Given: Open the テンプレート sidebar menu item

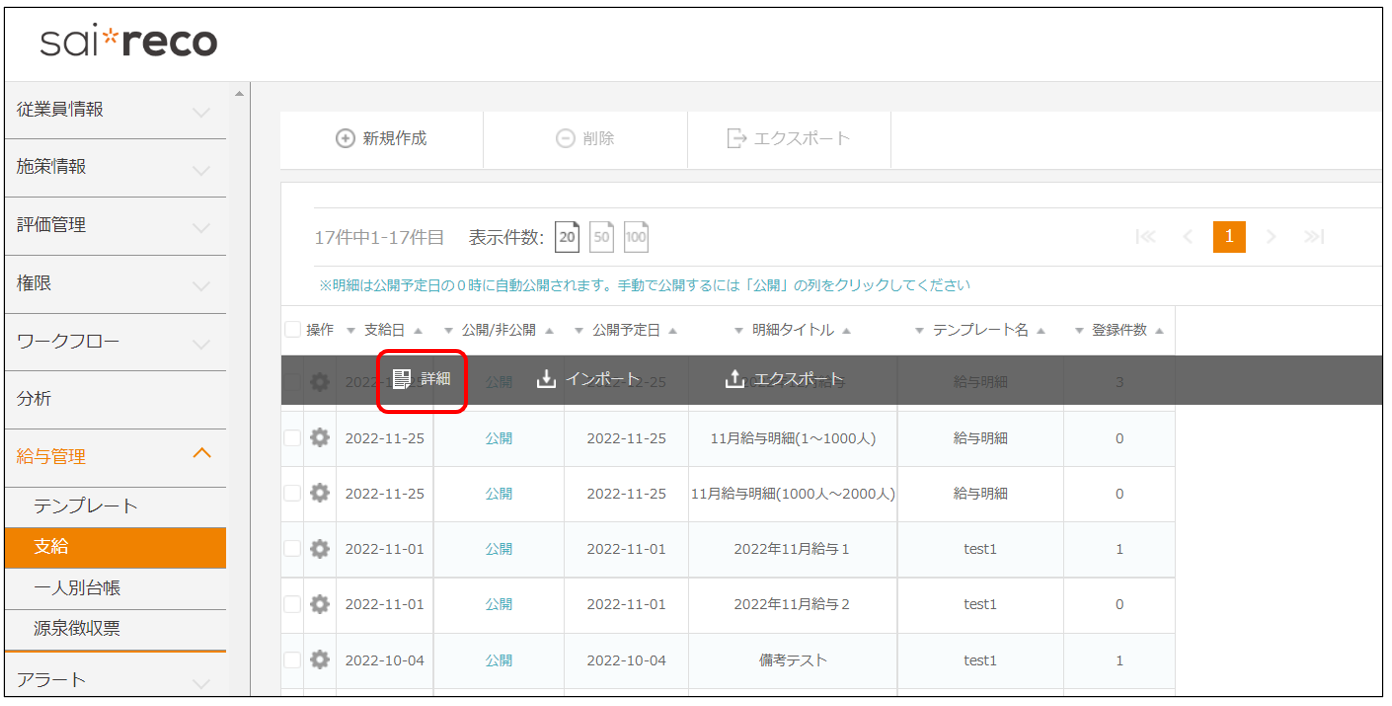Looking at the screenshot, I should pos(86,506).
